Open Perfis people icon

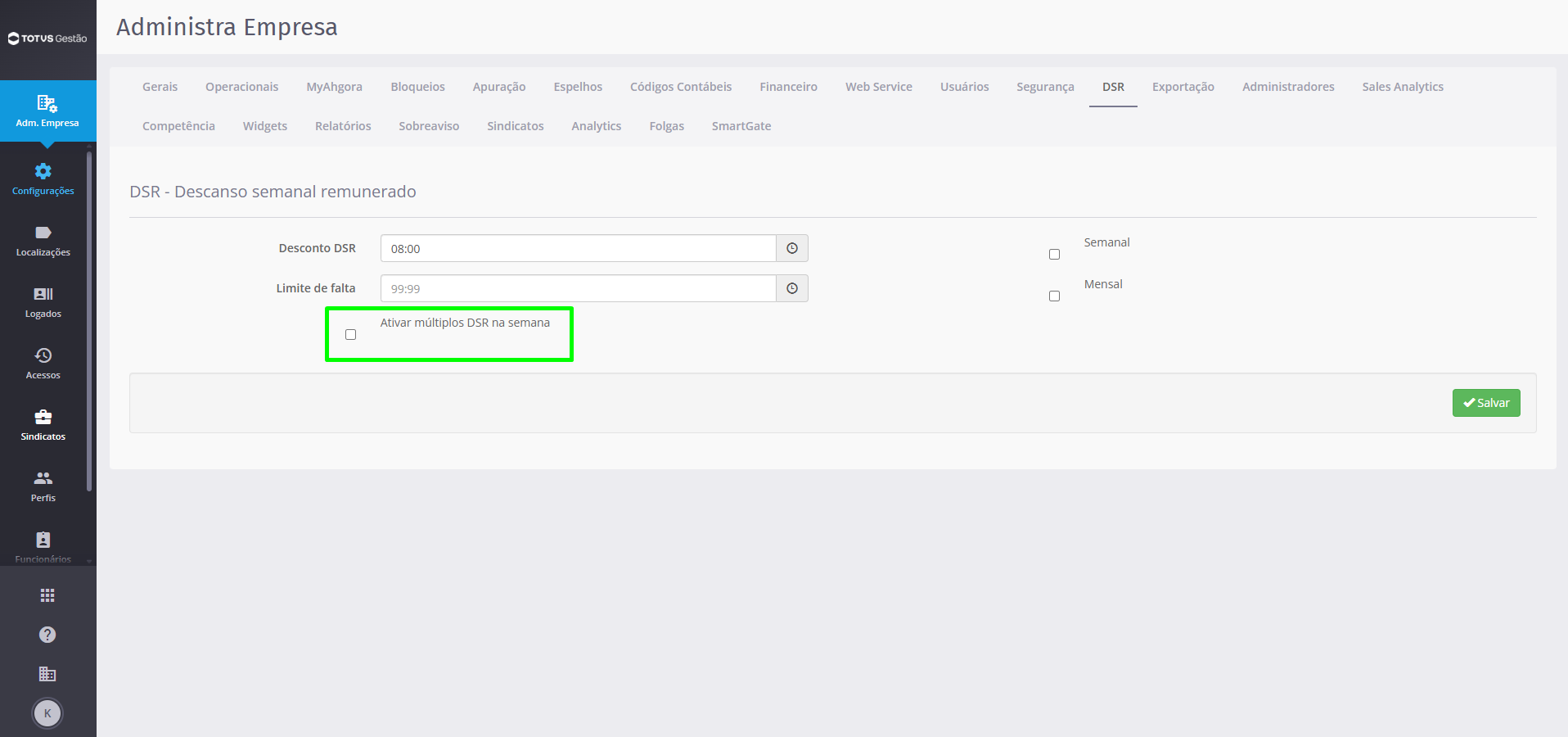(x=43, y=478)
